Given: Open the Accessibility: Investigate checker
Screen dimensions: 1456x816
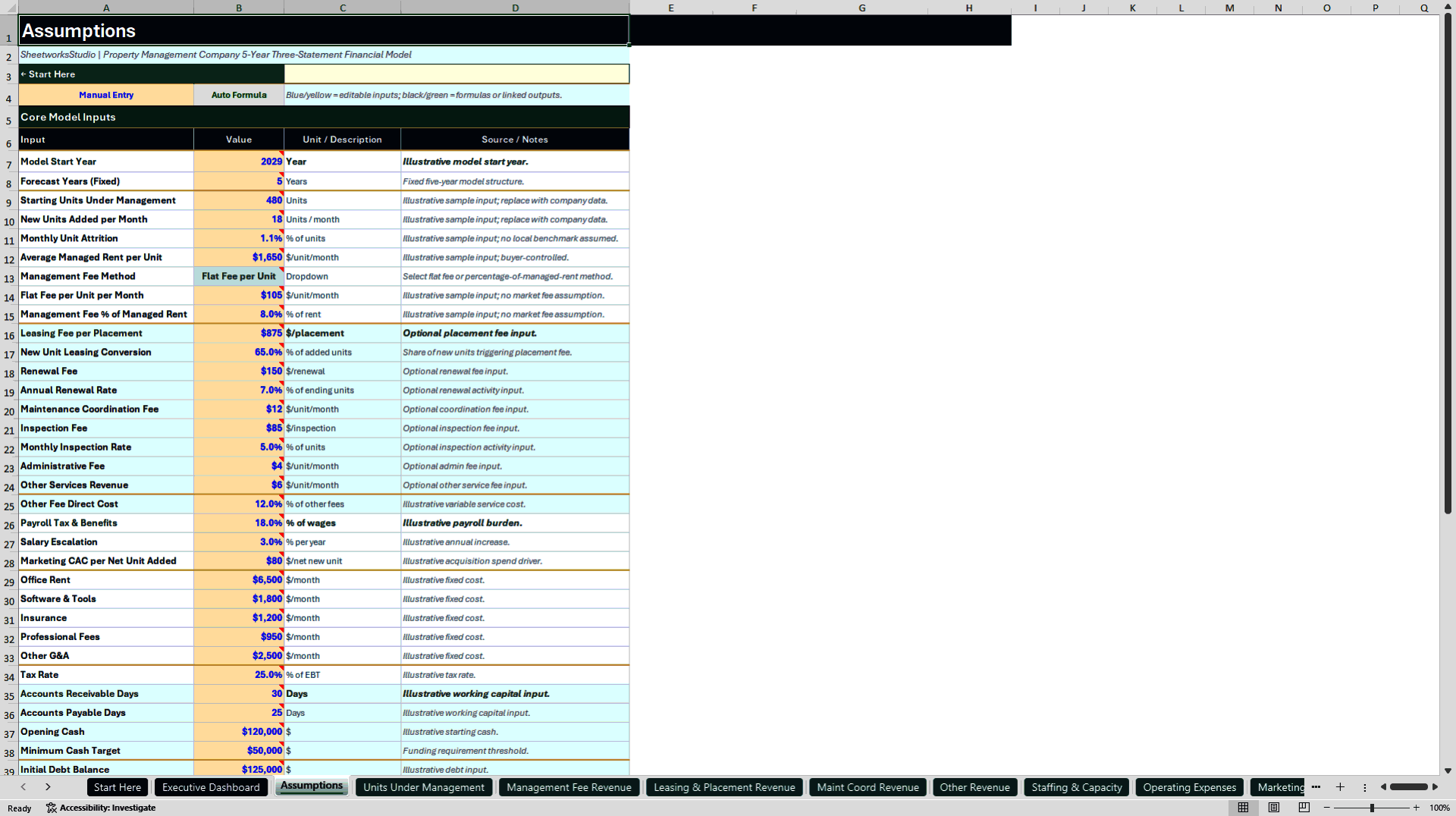Looking at the screenshot, I should pyautogui.click(x=101, y=808).
